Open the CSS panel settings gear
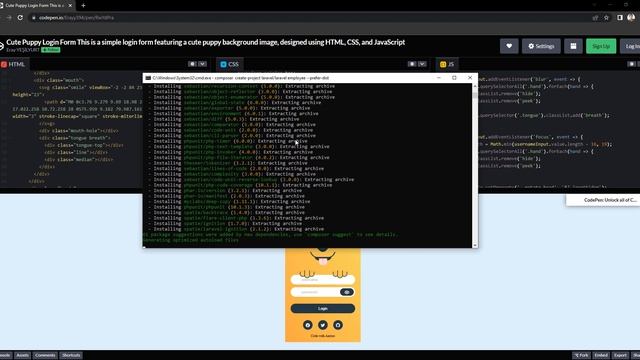640x360 pixels. (412, 64)
